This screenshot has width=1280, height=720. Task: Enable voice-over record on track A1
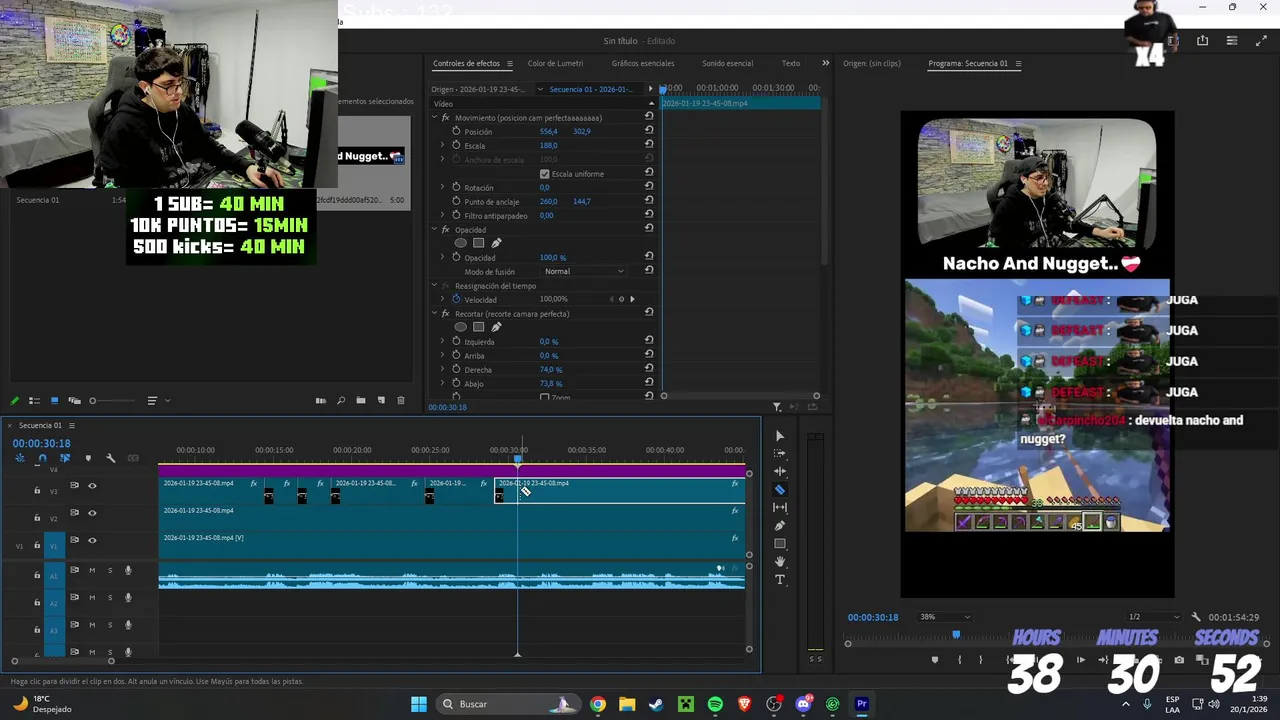tap(128, 570)
